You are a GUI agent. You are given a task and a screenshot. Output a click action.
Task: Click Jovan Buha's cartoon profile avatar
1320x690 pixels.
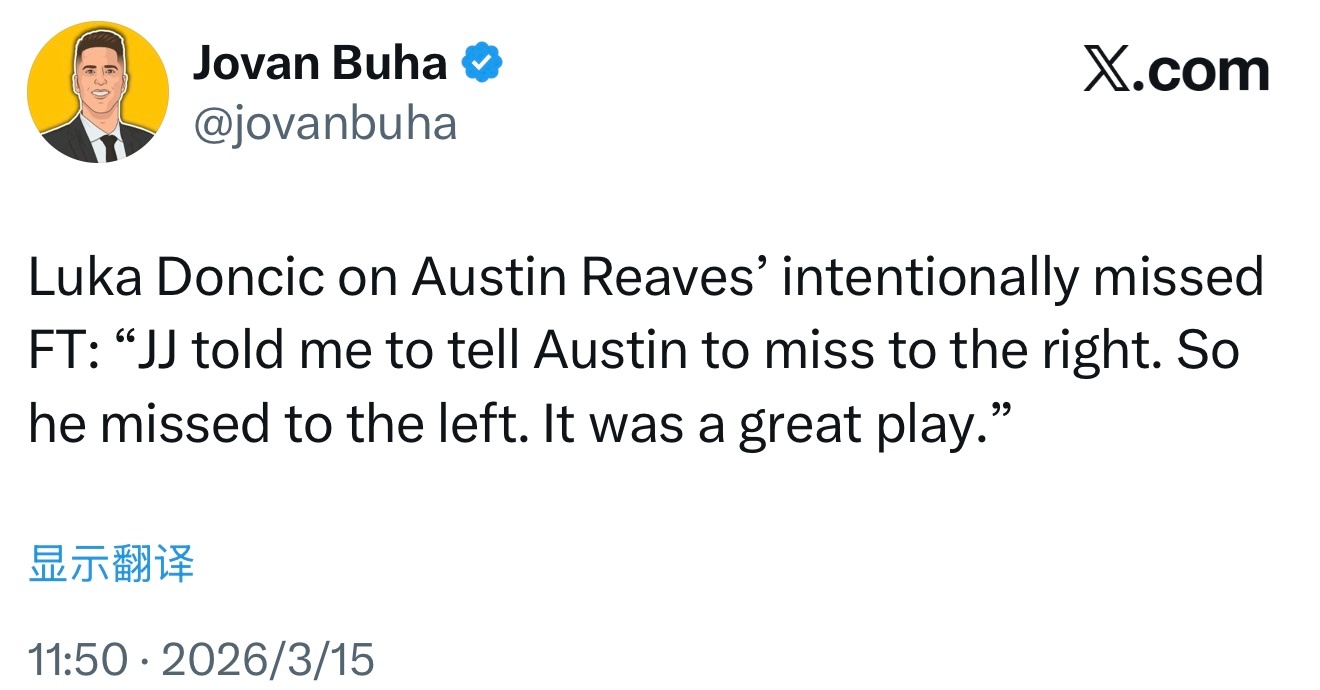98,92
